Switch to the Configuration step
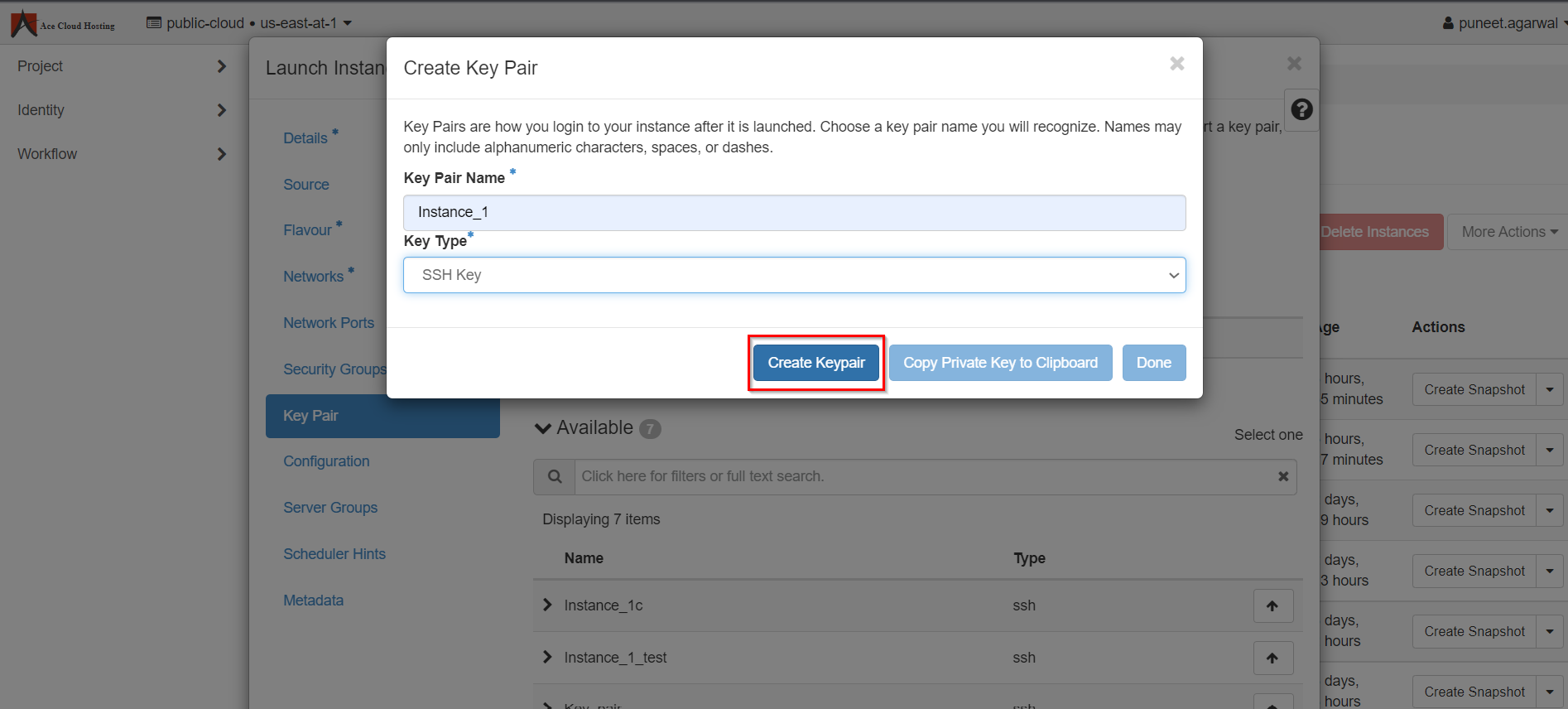The width and height of the screenshot is (1568, 709). [x=326, y=461]
